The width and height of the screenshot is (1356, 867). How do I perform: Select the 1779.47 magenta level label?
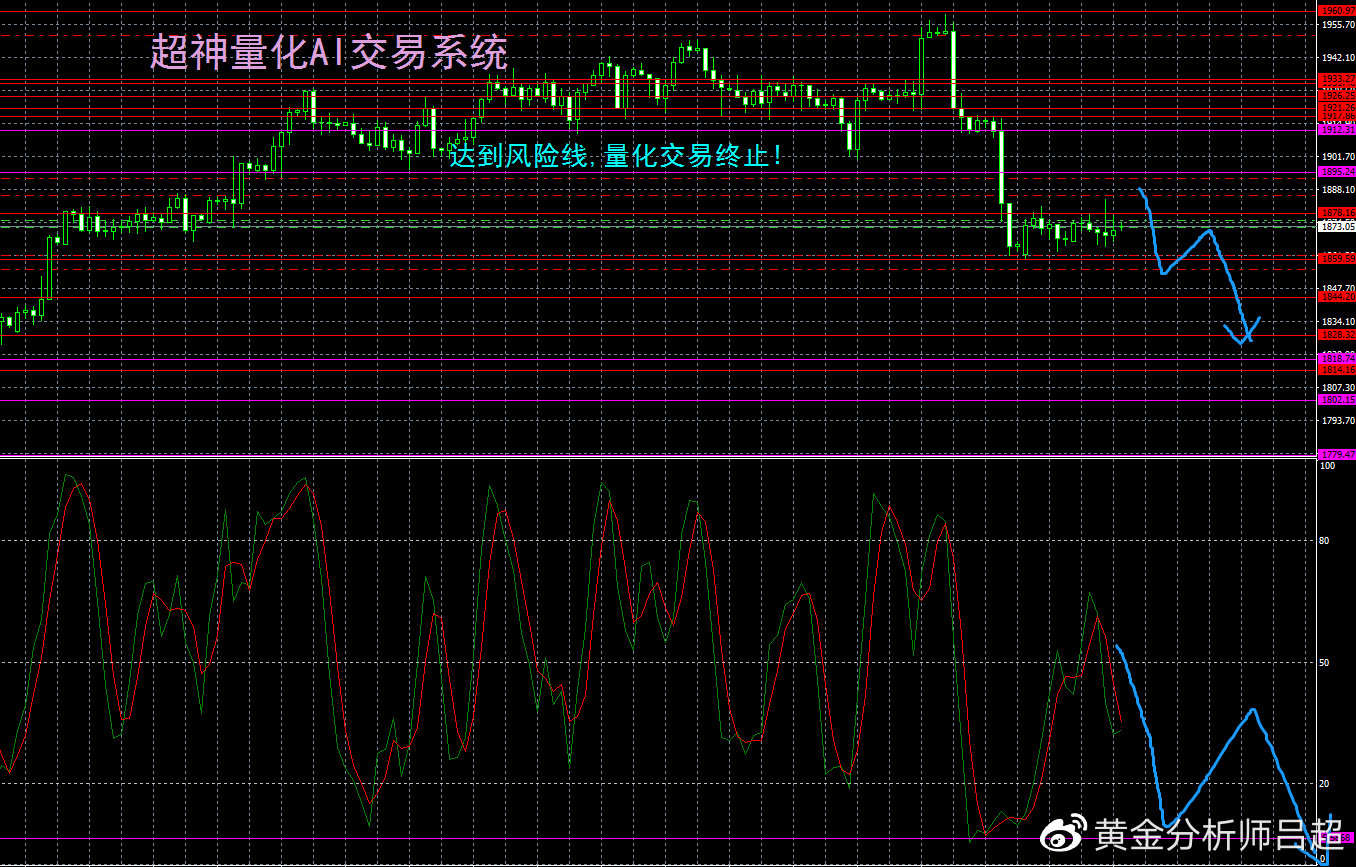[1337, 454]
